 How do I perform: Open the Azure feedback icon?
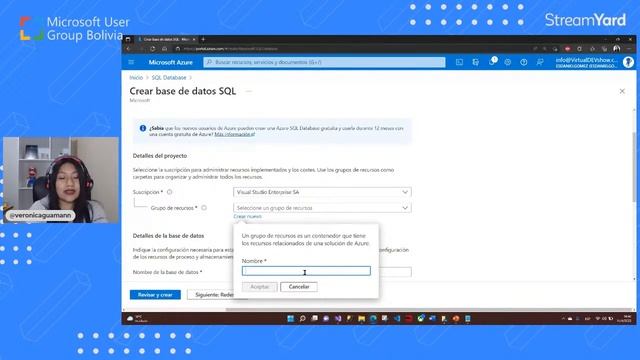pos(540,62)
